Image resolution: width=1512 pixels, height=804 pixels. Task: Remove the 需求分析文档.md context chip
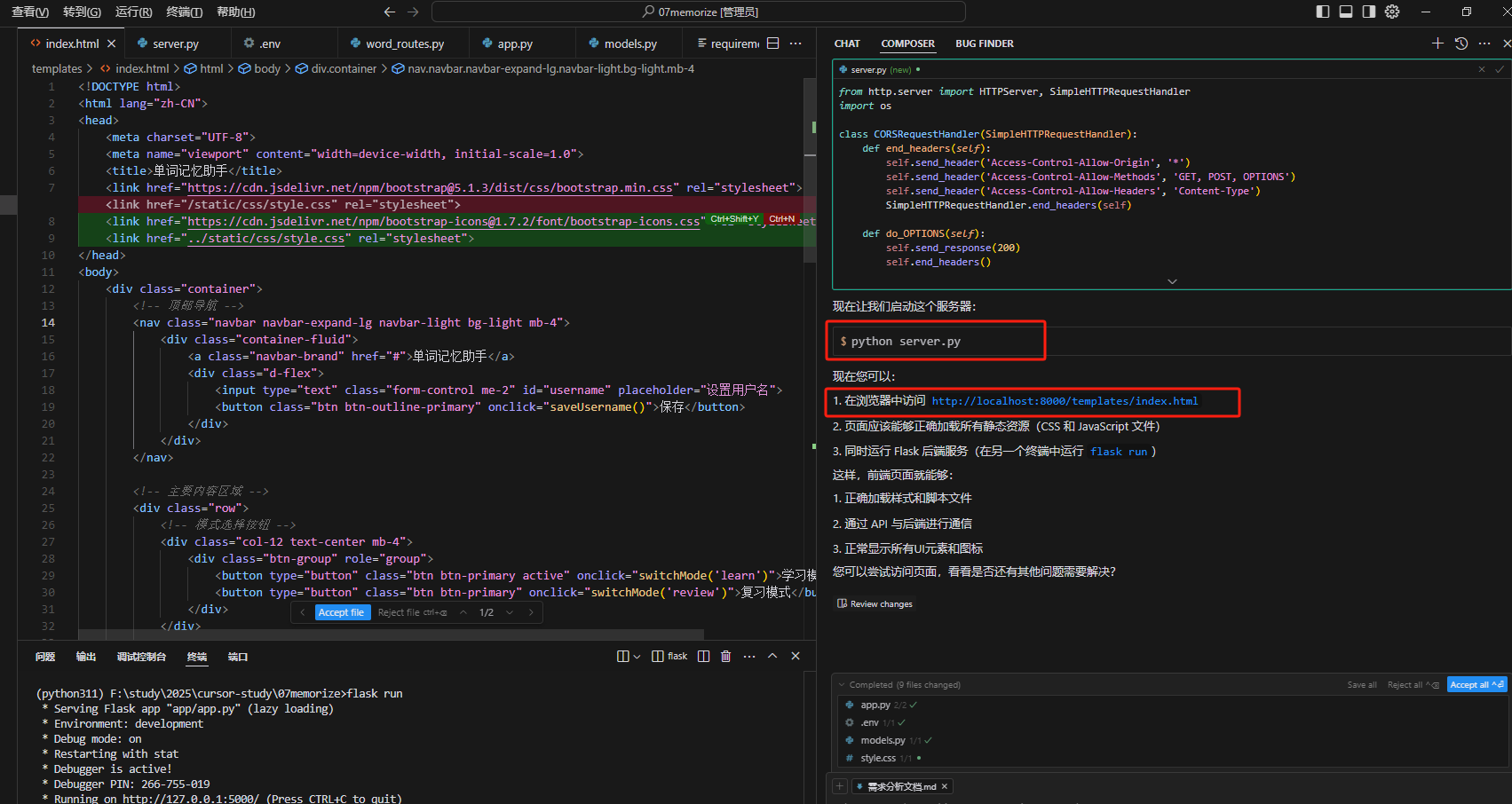point(945,786)
